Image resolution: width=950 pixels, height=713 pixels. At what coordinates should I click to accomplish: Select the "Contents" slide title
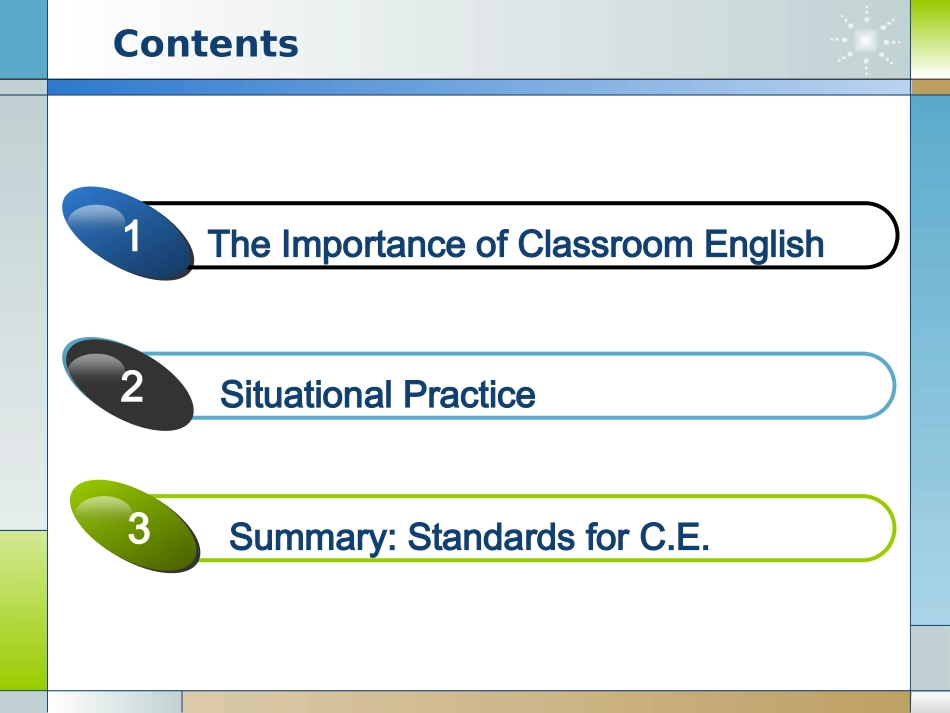pyautogui.click(x=206, y=44)
